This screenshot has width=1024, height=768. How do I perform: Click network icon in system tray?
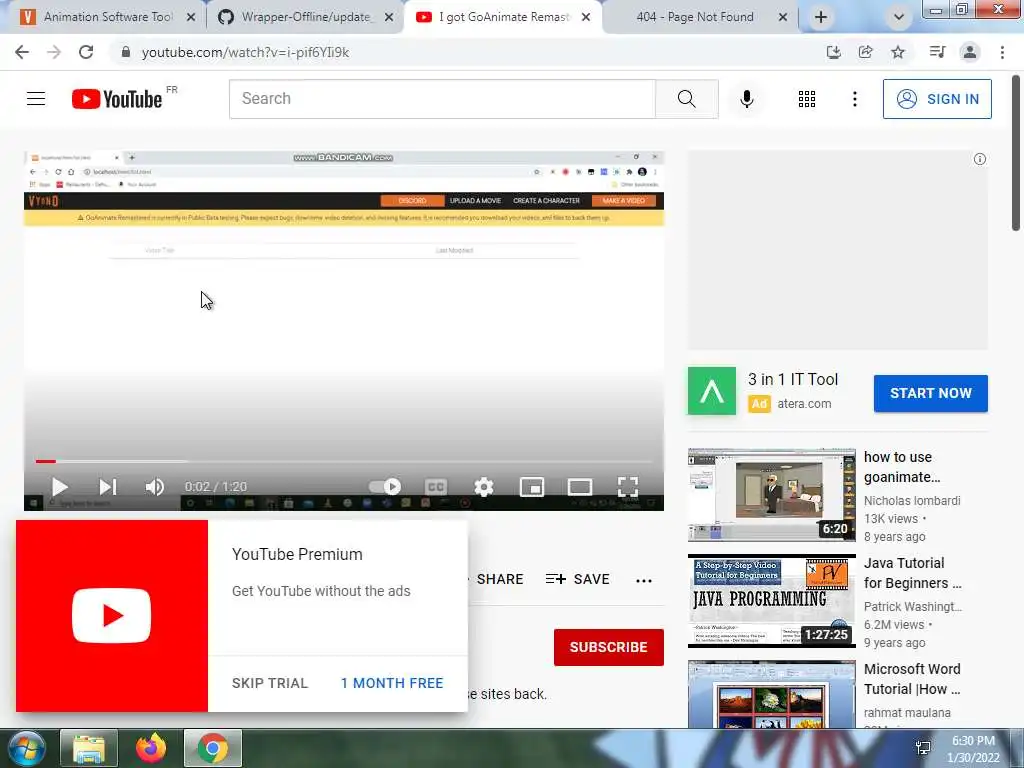coord(923,748)
